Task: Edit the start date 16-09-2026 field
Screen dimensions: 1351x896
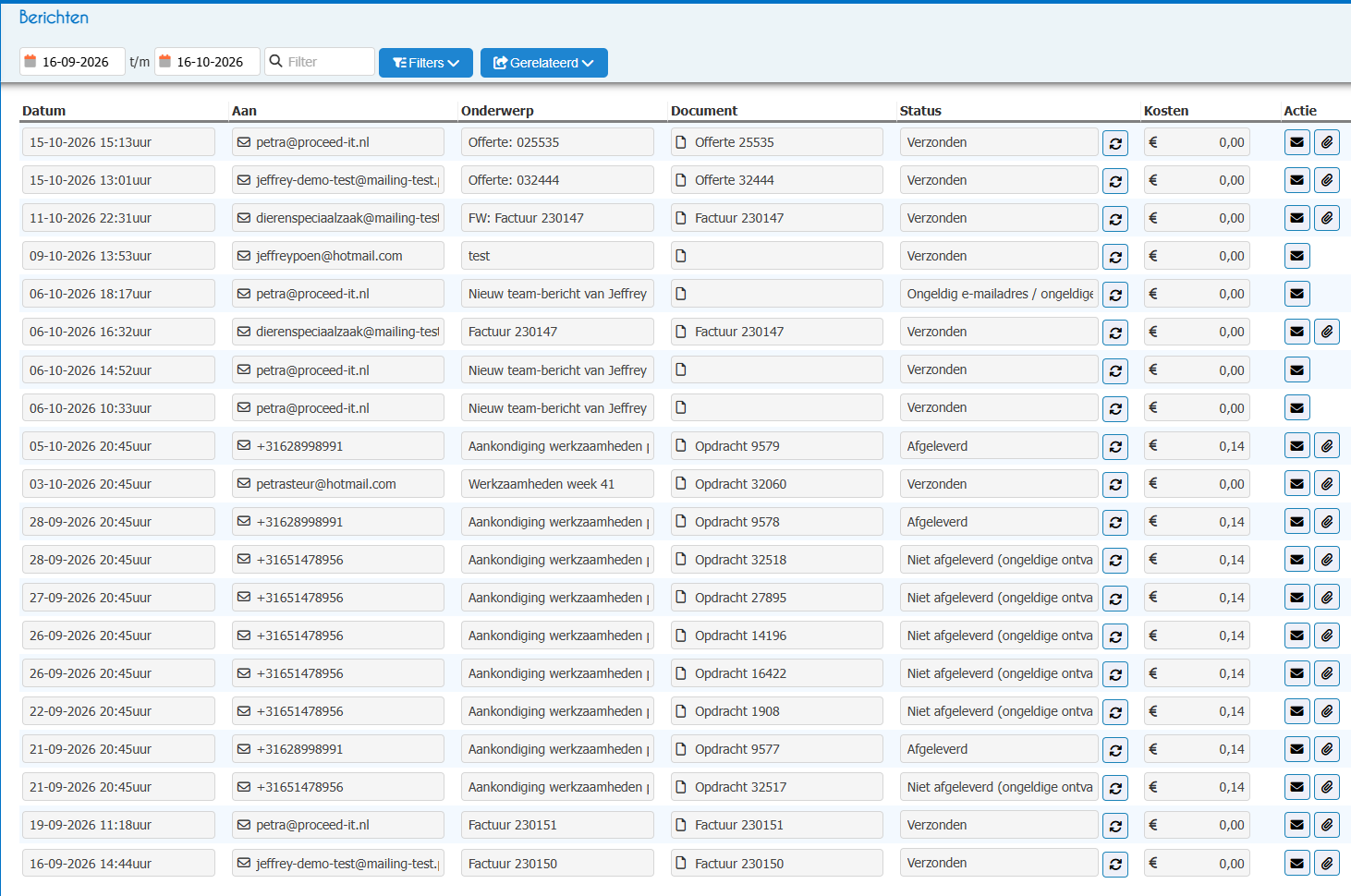Action: 72,62
